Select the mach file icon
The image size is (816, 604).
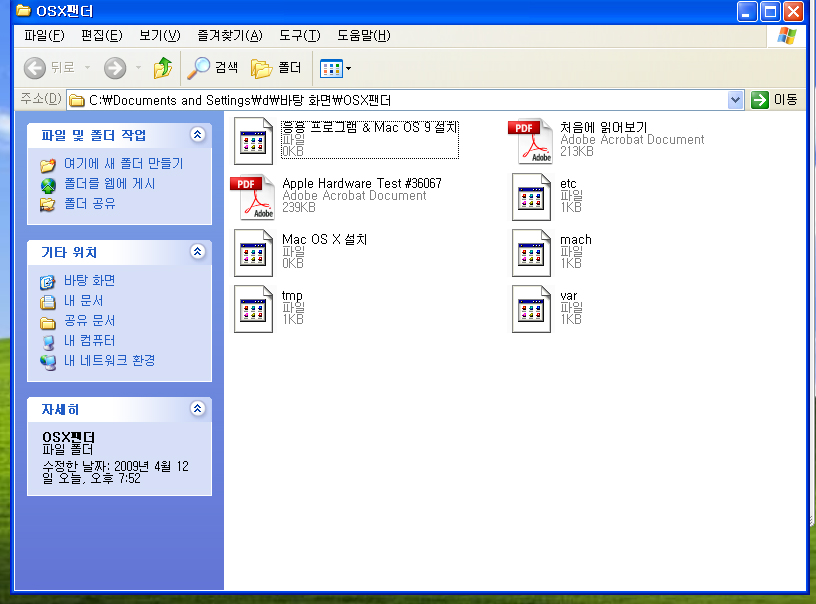[x=531, y=253]
